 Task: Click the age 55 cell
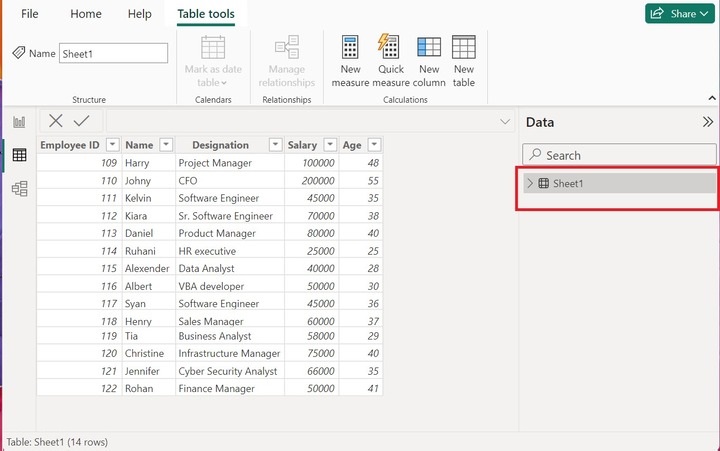[361, 180]
